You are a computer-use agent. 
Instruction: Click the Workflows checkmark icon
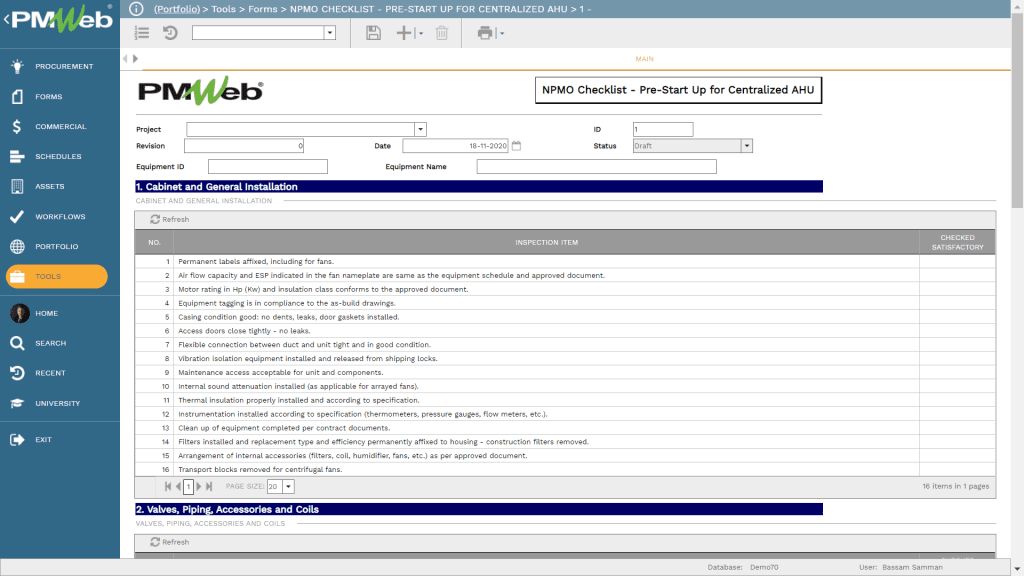tap(17, 217)
